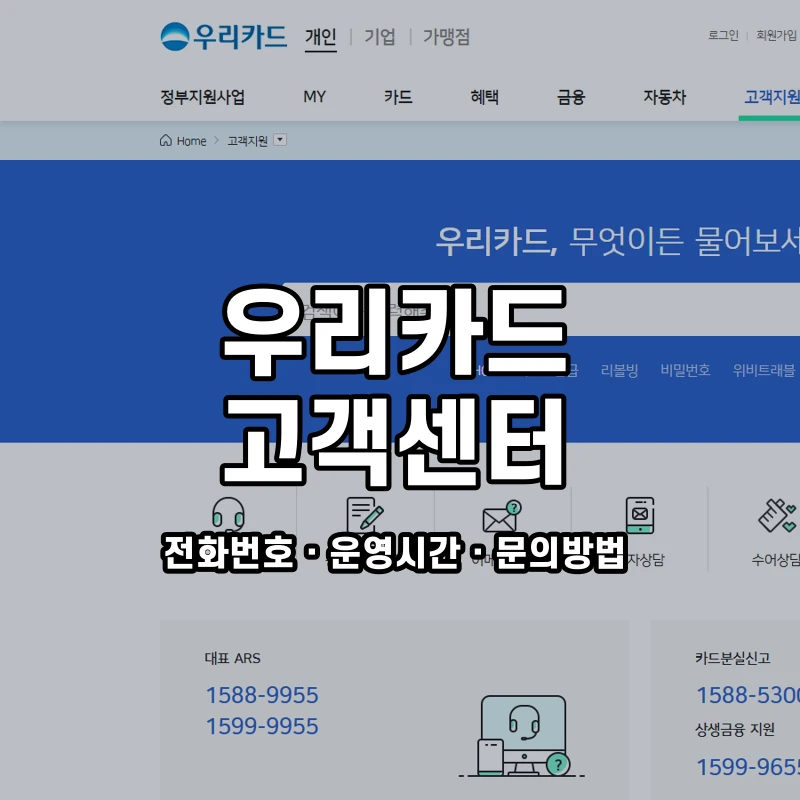The height and width of the screenshot is (800, 800).
Task: Click the Woori Card logo
Action: 223,36
